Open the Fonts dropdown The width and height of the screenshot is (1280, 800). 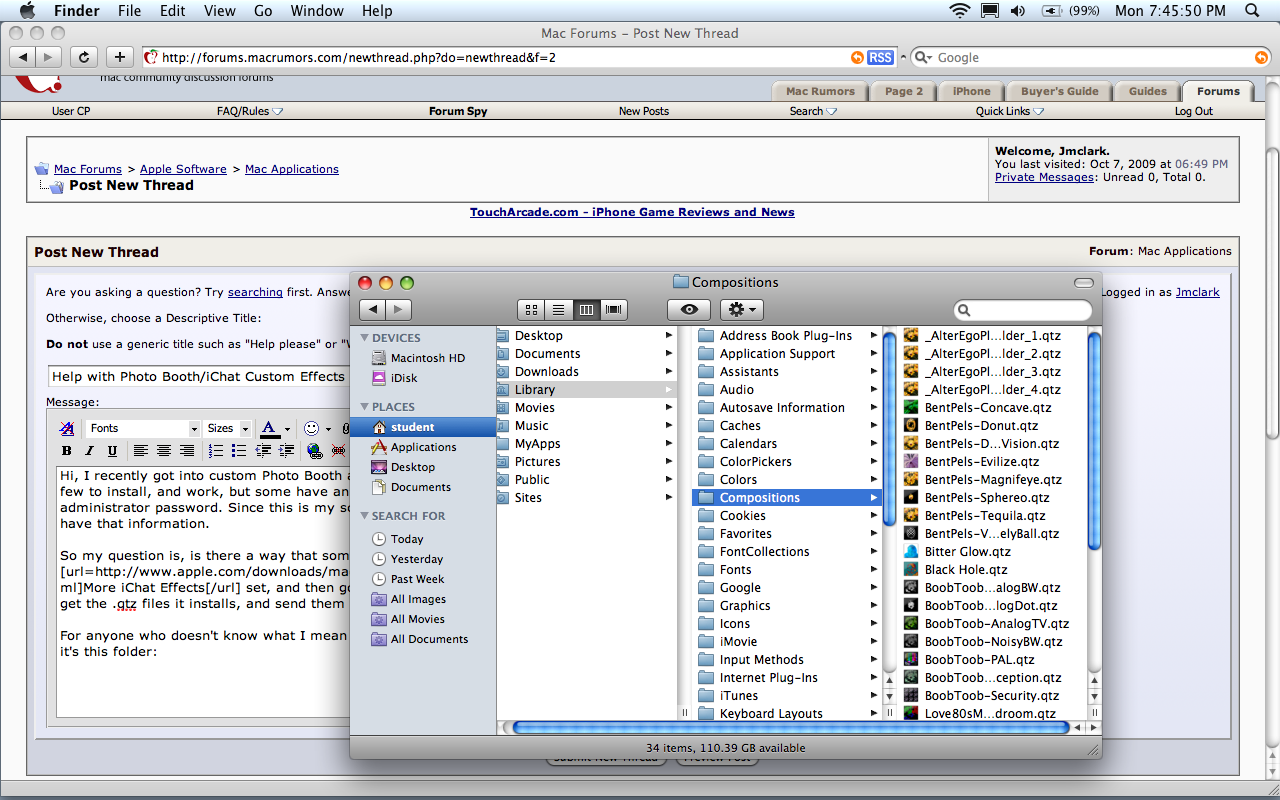(x=143, y=428)
